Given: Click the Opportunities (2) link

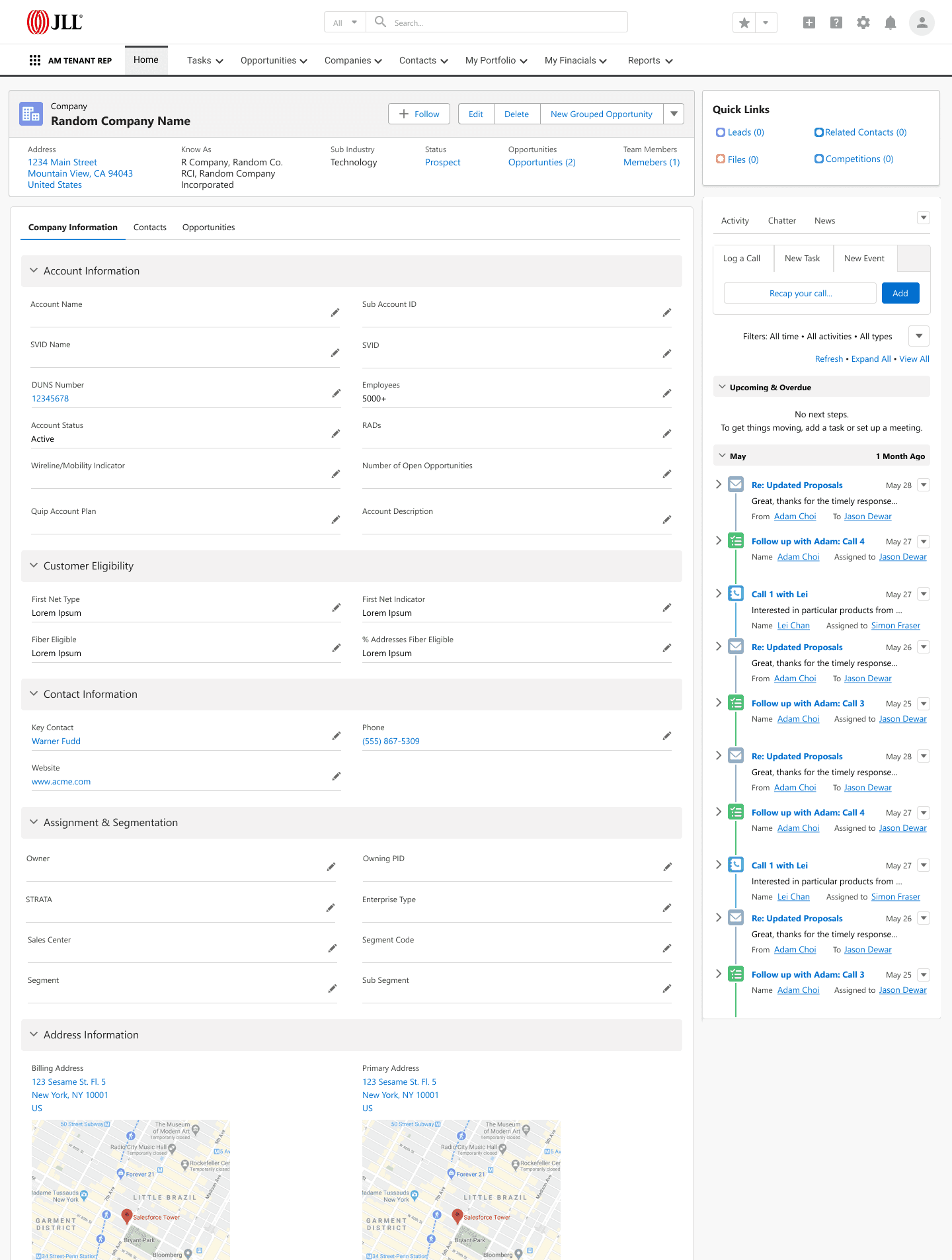Looking at the screenshot, I should pyautogui.click(x=542, y=162).
